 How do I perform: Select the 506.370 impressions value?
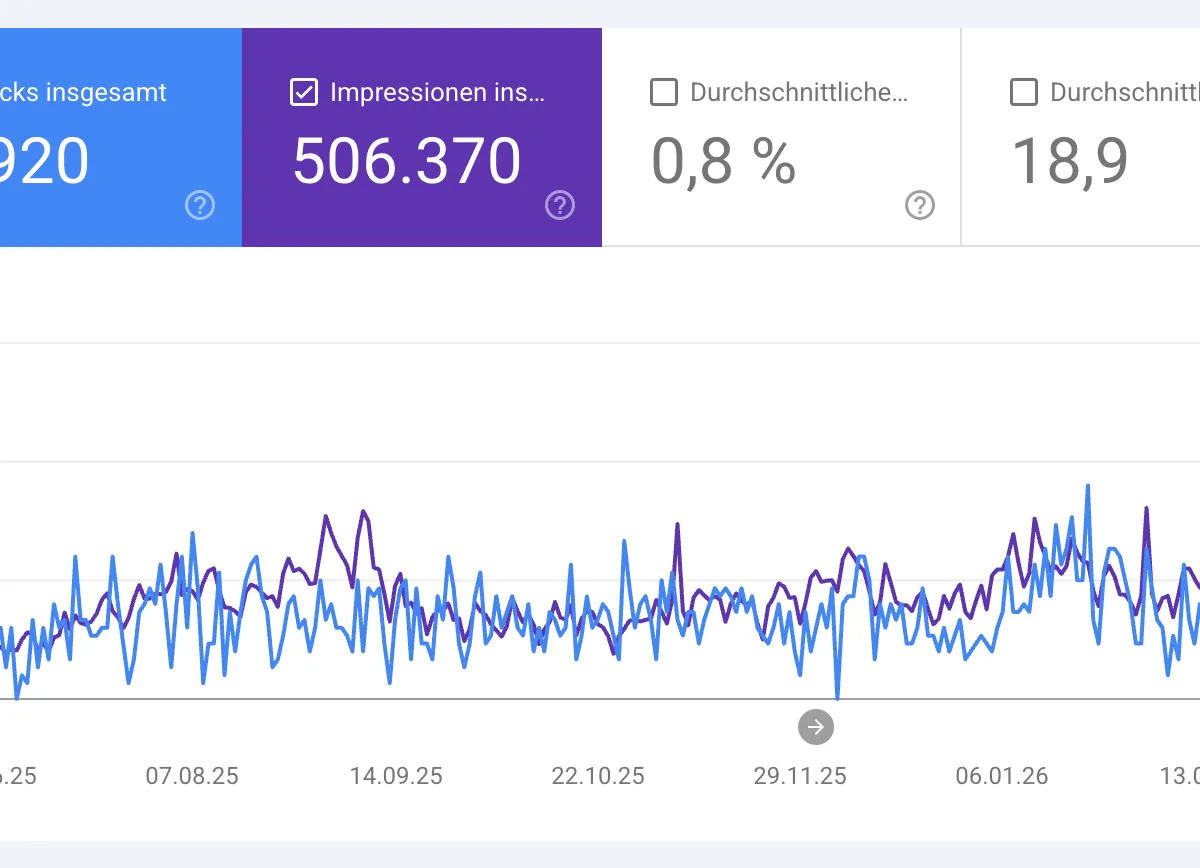pos(407,161)
